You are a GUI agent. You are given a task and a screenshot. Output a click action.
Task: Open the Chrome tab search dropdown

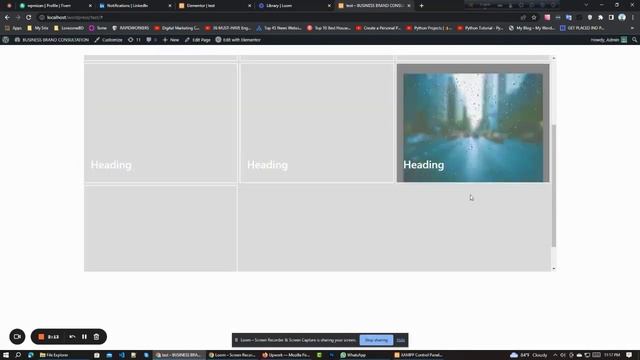point(586,5)
